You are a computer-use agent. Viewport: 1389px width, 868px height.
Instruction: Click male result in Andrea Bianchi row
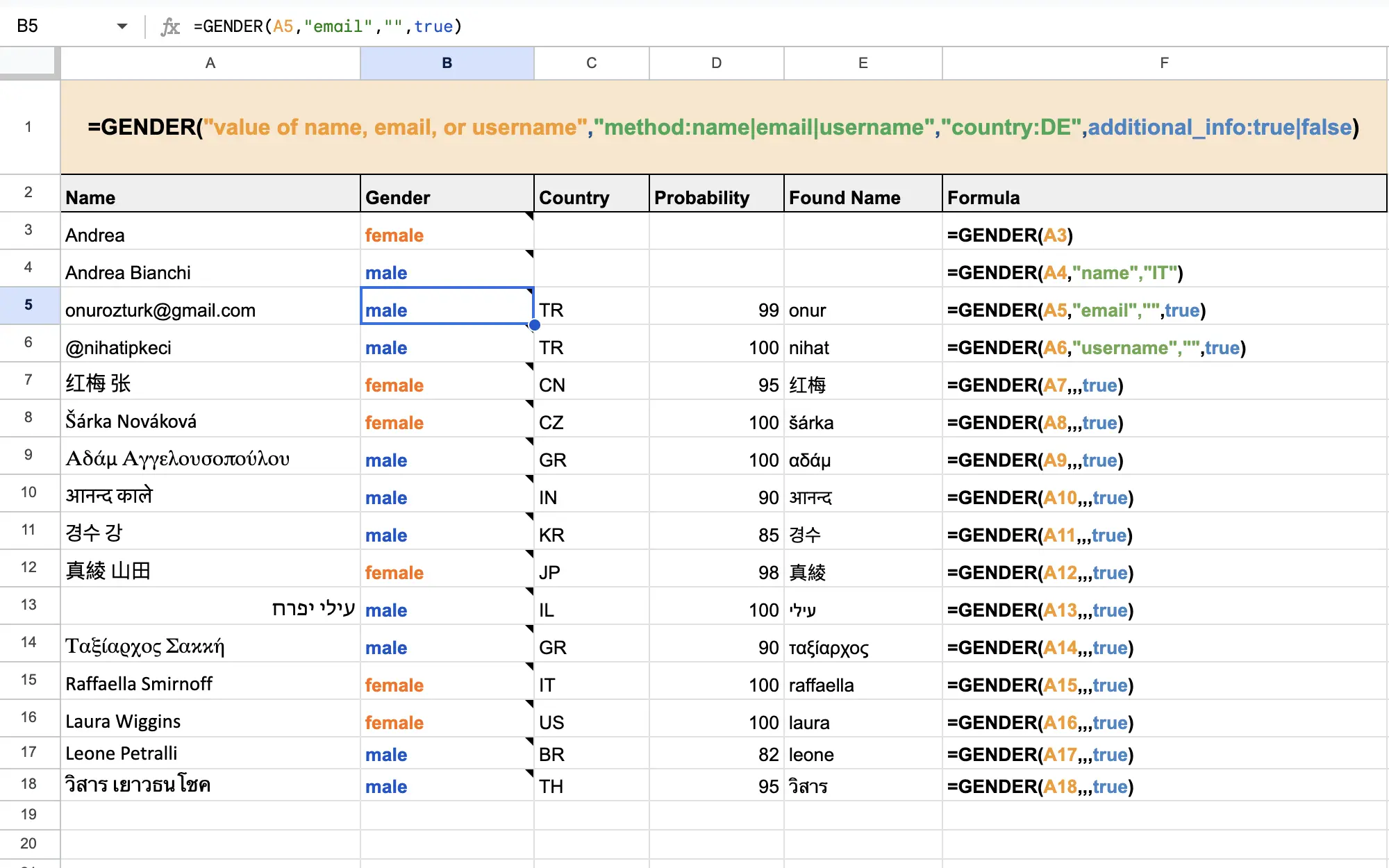tap(447, 269)
